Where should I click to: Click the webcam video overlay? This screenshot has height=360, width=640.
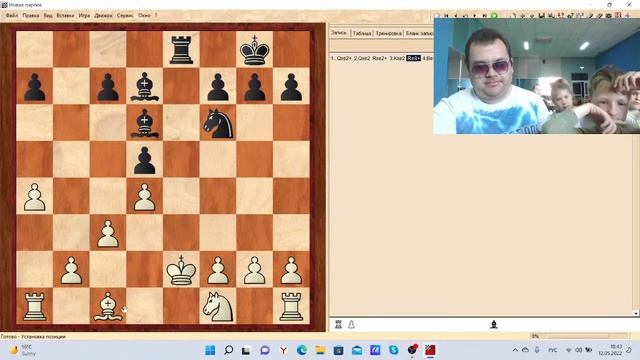[x=537, y=76]
